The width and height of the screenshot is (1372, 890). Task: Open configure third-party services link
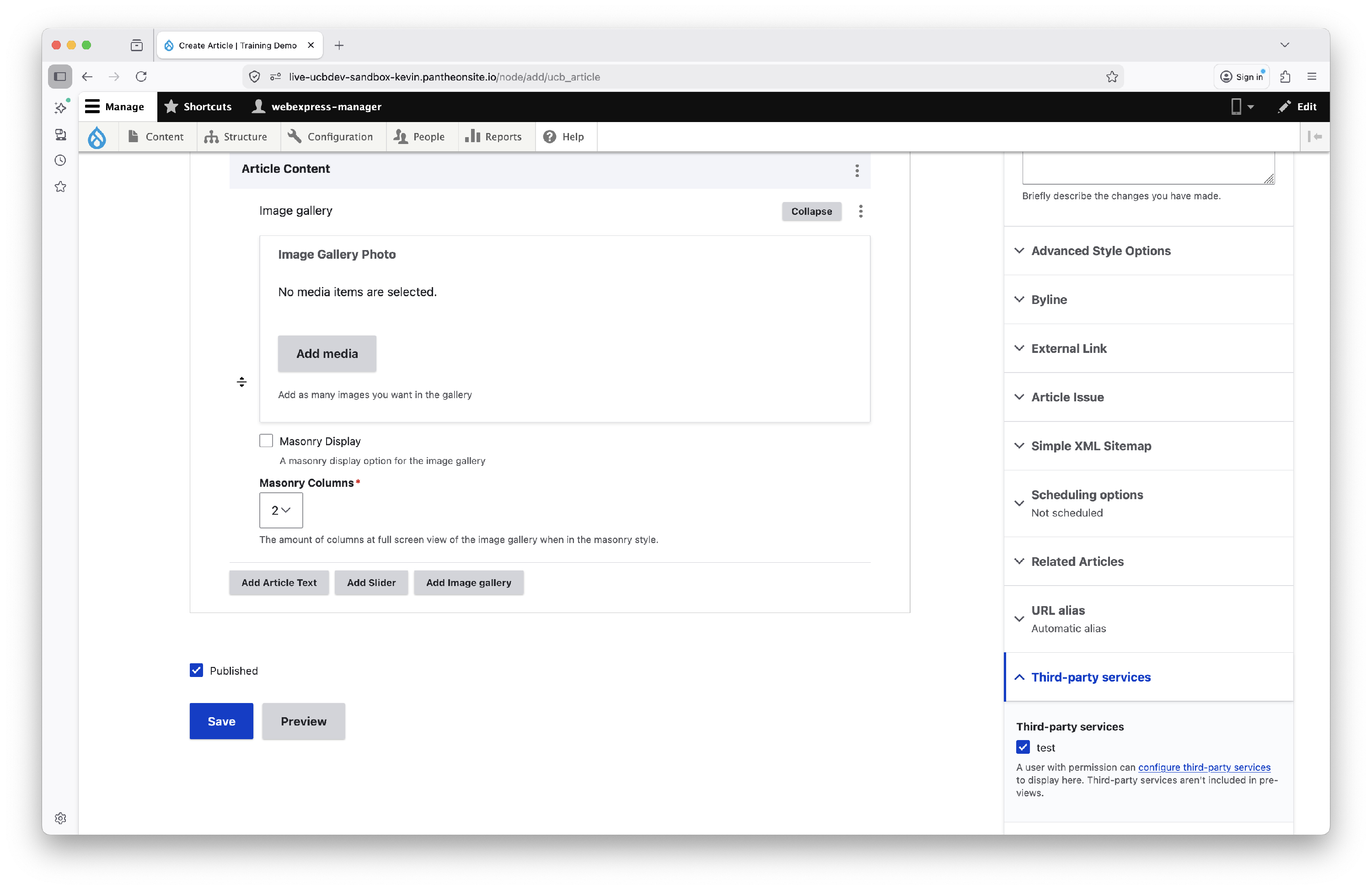(1204, 767)
